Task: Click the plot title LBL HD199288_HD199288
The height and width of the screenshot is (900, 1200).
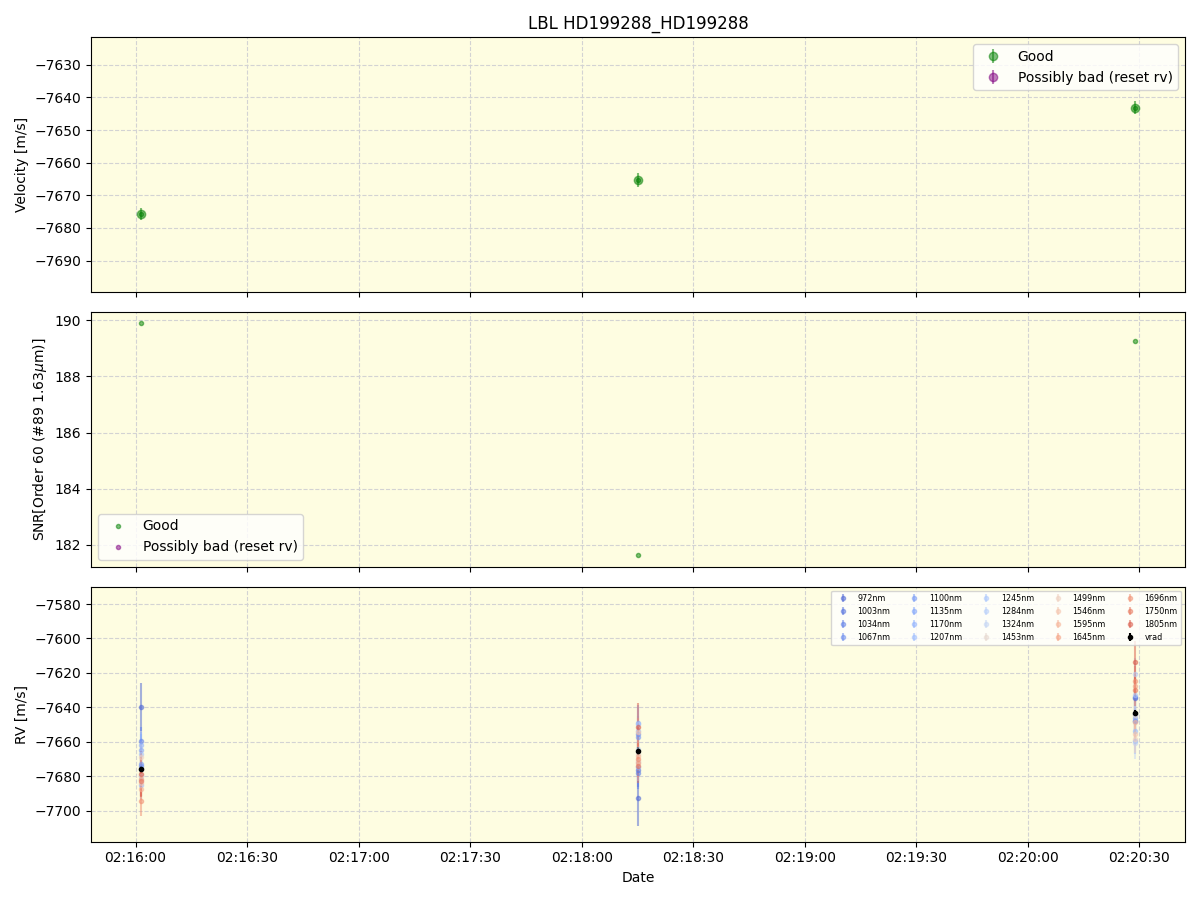Action: point(638,23)
